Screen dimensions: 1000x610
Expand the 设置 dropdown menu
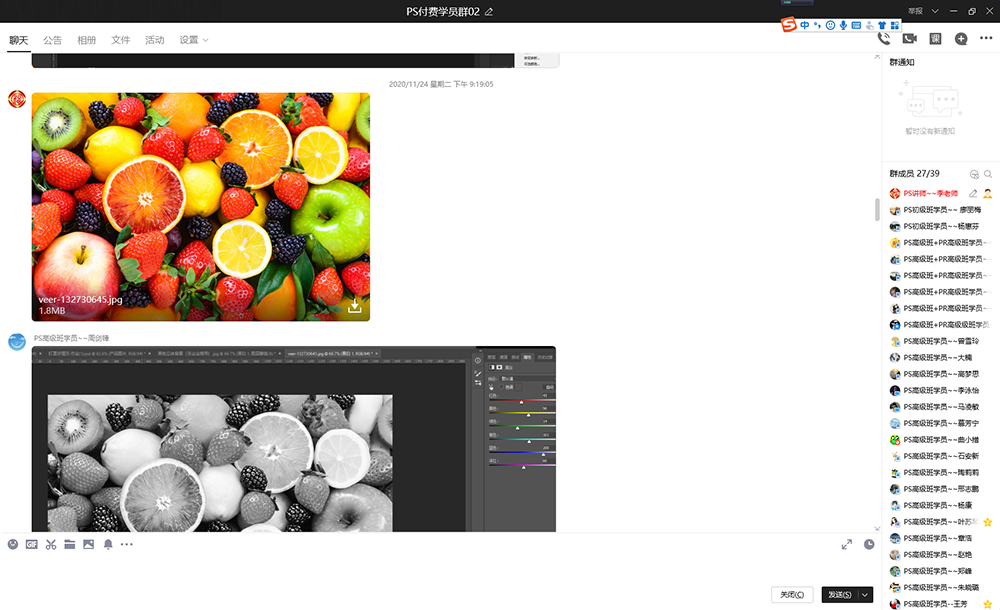click(x=194, y=40)
